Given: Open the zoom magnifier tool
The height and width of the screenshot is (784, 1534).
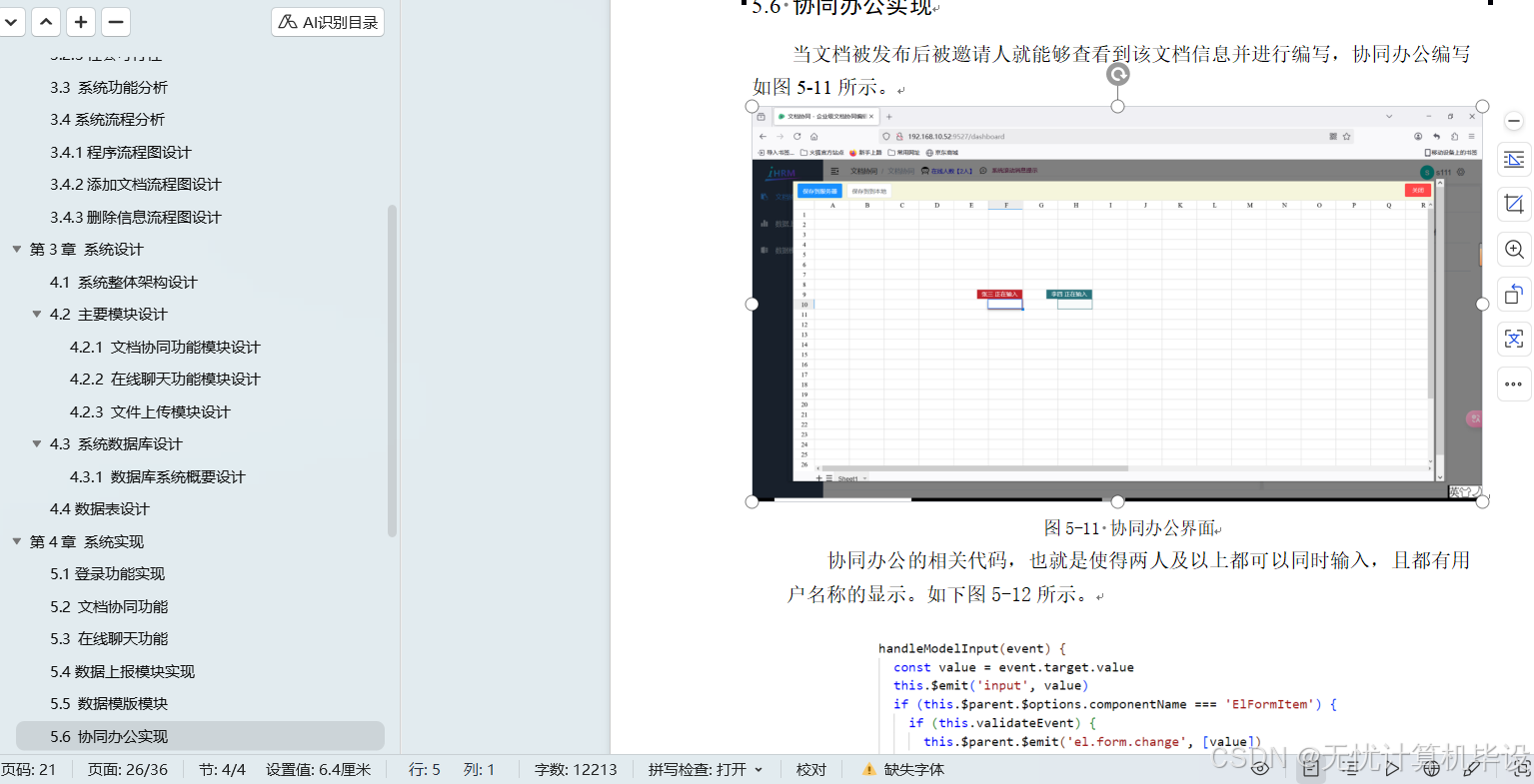Looking at the screenshot, I should pos(1513,249).
